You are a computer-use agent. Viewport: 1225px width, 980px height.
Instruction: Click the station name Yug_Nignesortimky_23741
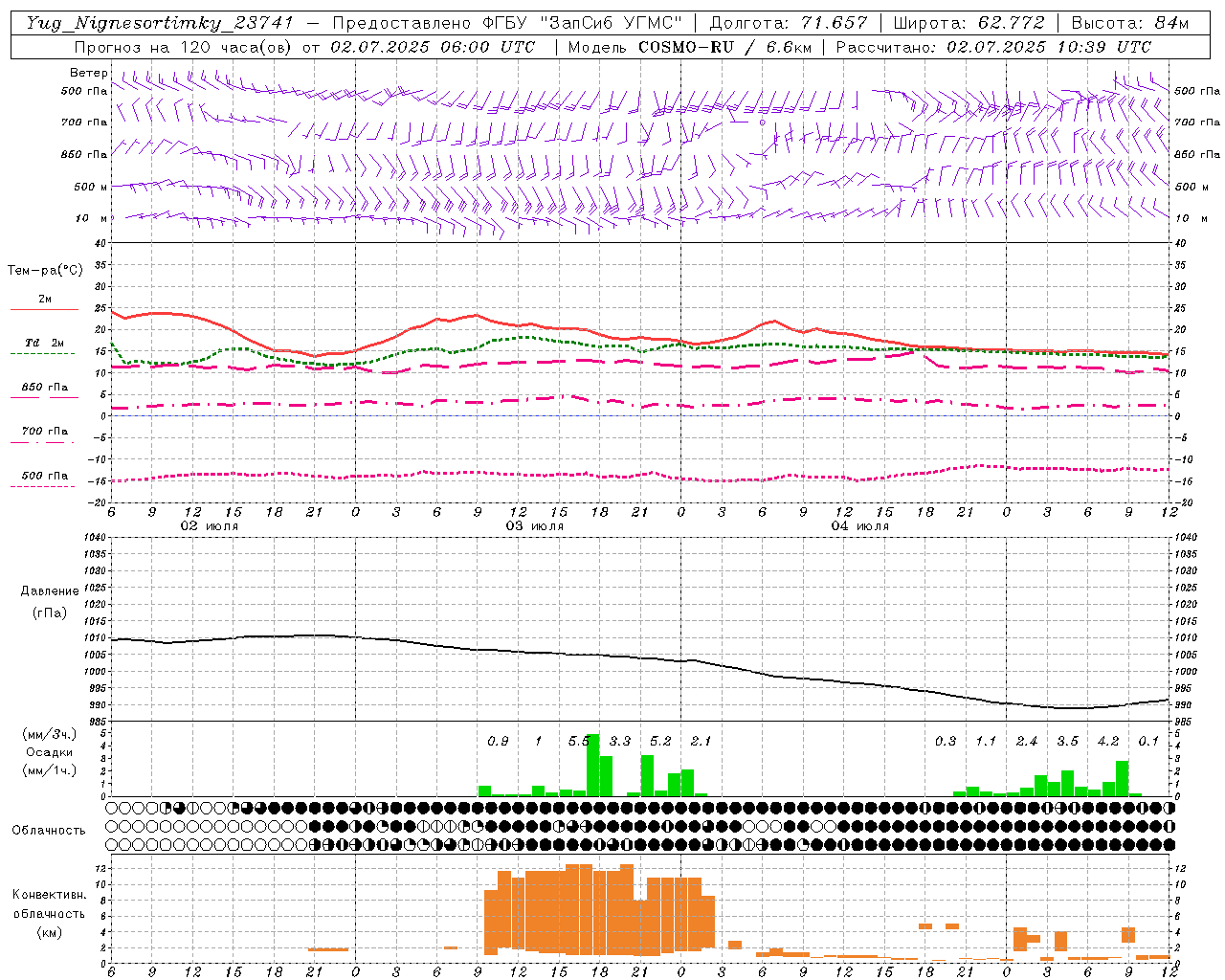[x=159, y=23]
